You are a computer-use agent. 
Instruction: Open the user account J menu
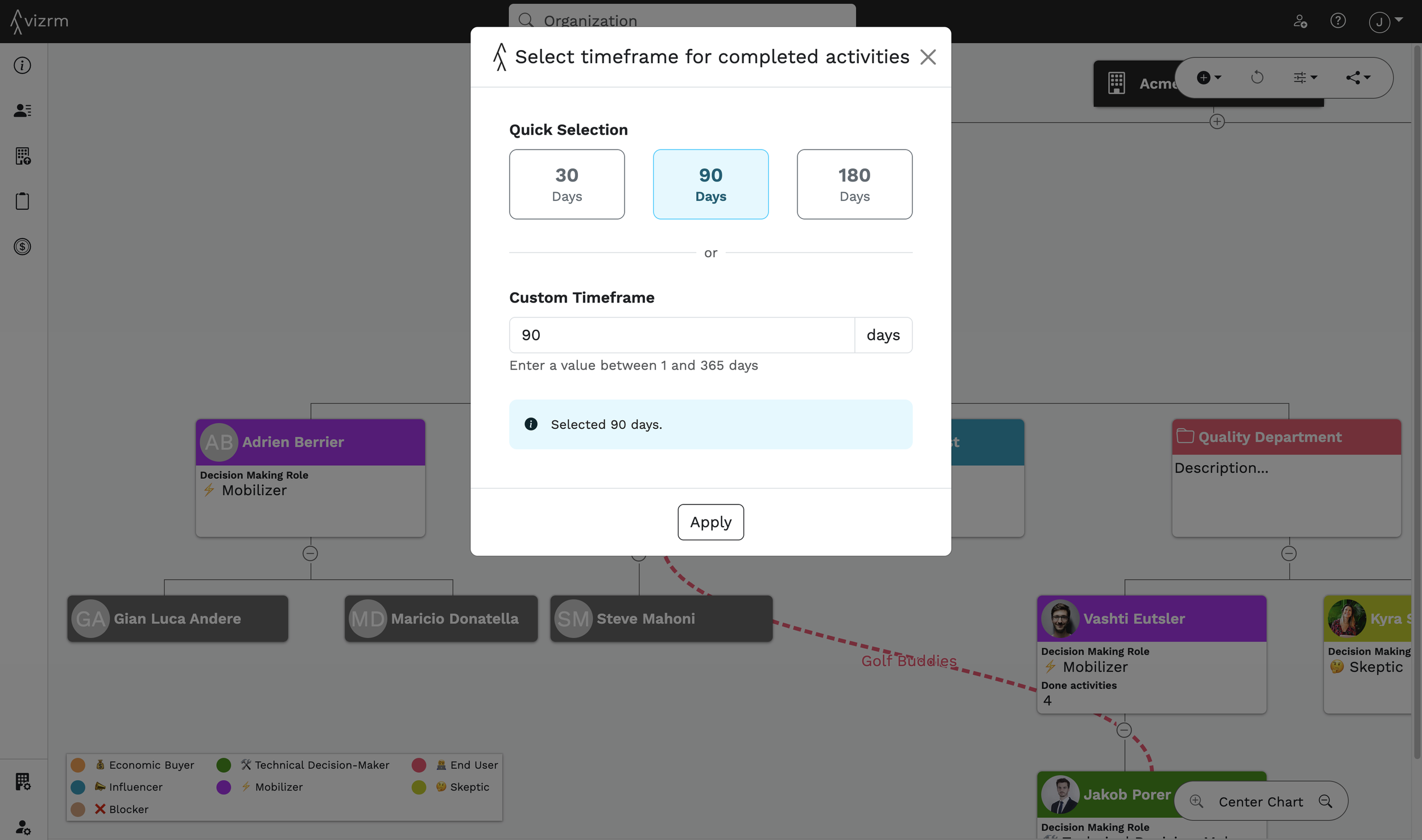click(x=1385, y=22)
